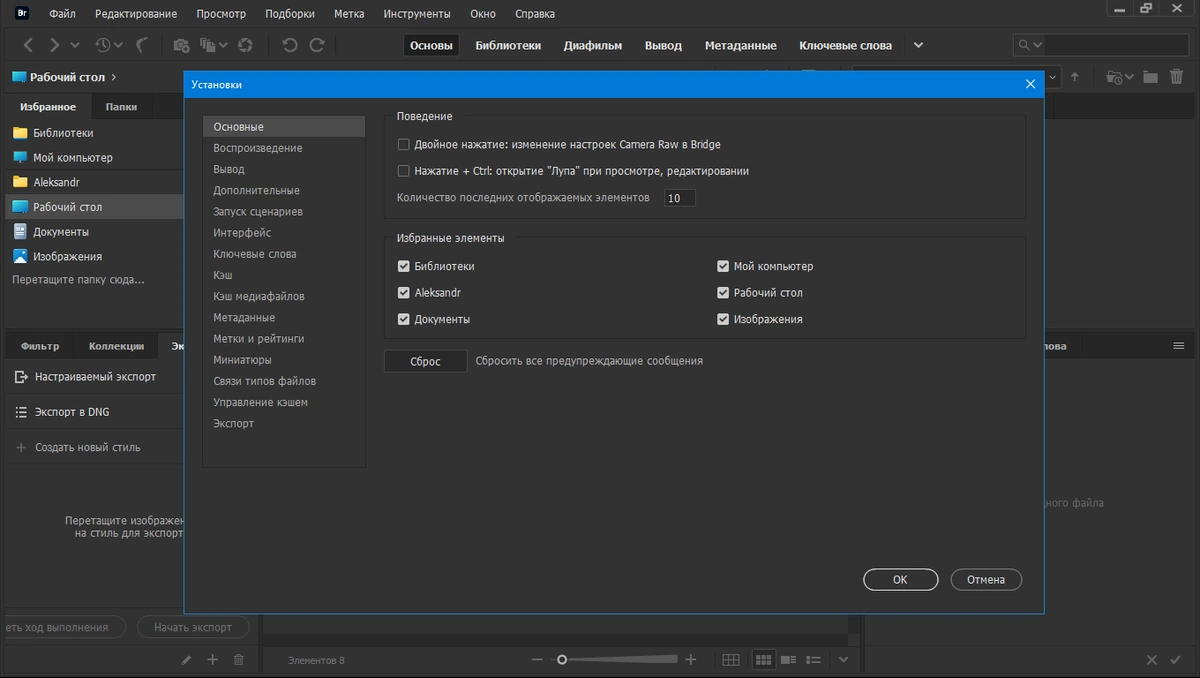This screenshot has height=678, width=1200.
Task: Click the search magnifier icon
Action: 1024,45
